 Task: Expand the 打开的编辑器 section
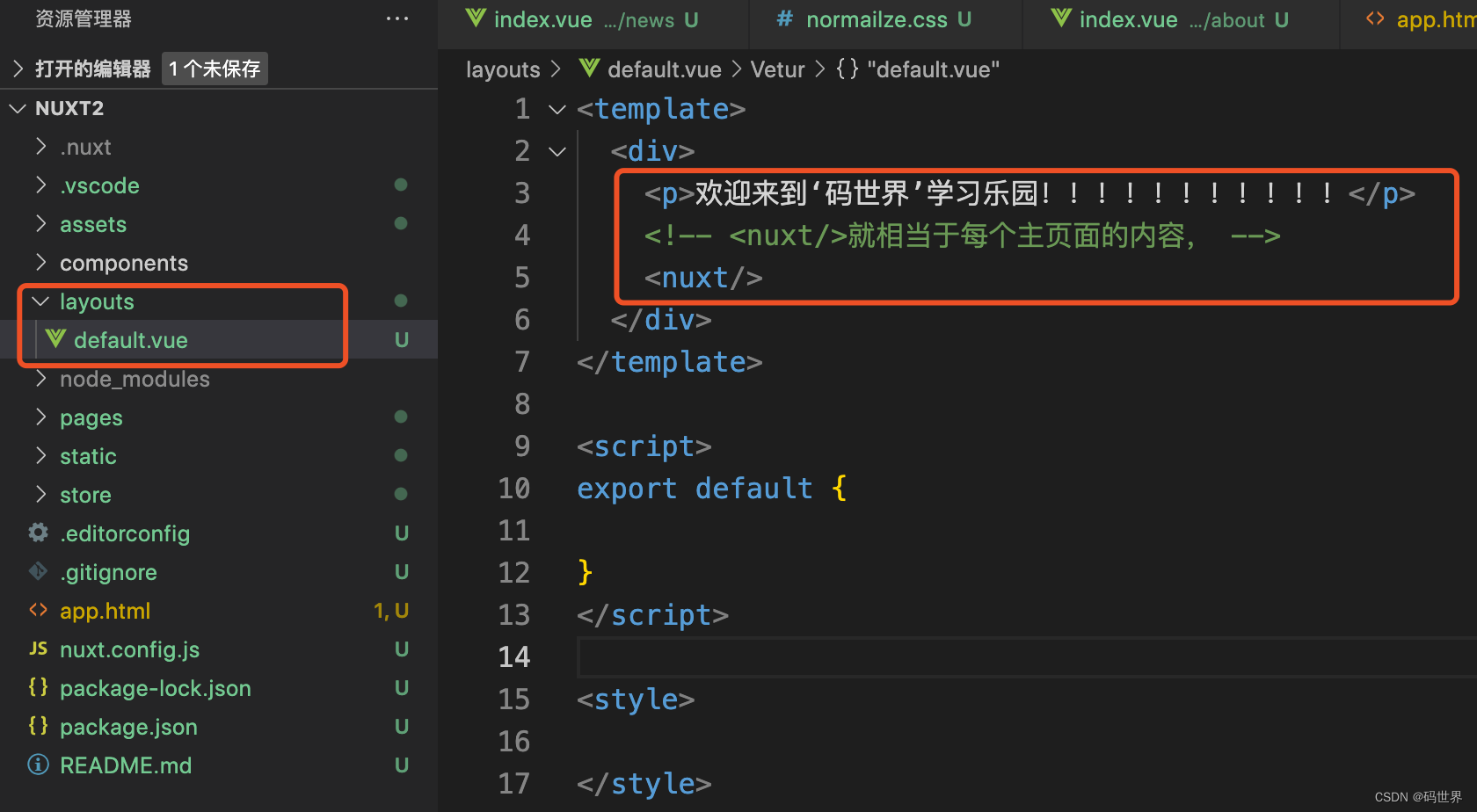click(x=18, y=69)
